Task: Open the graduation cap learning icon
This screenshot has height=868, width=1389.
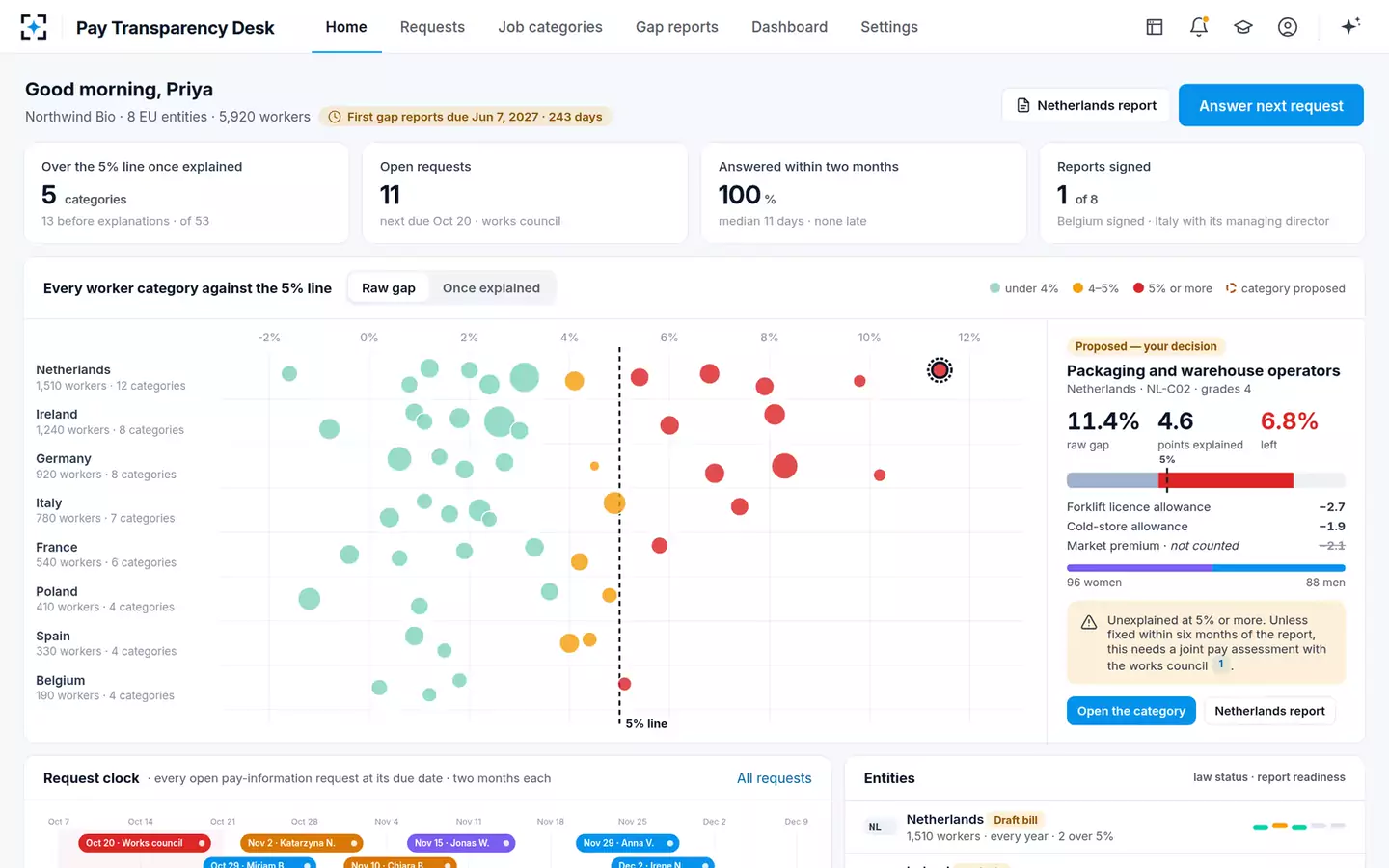Action: pyautogui.click(x=1242, y=27)
